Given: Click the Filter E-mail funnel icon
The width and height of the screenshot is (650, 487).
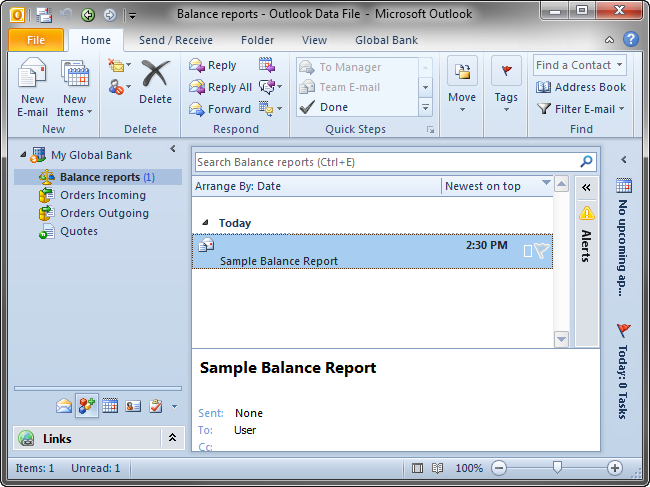Looking at the screenshot, I should [543, 109].
